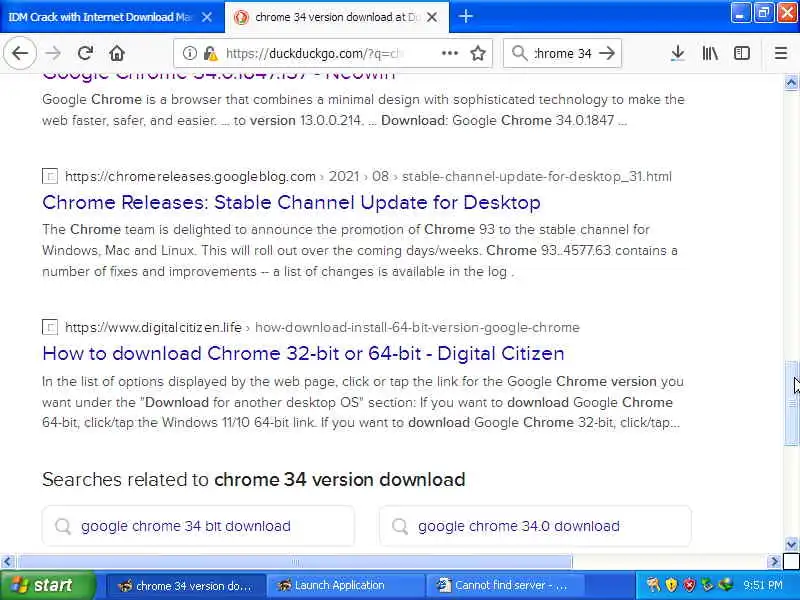Open the Library bookmarks and history

[x=710, y=53]
